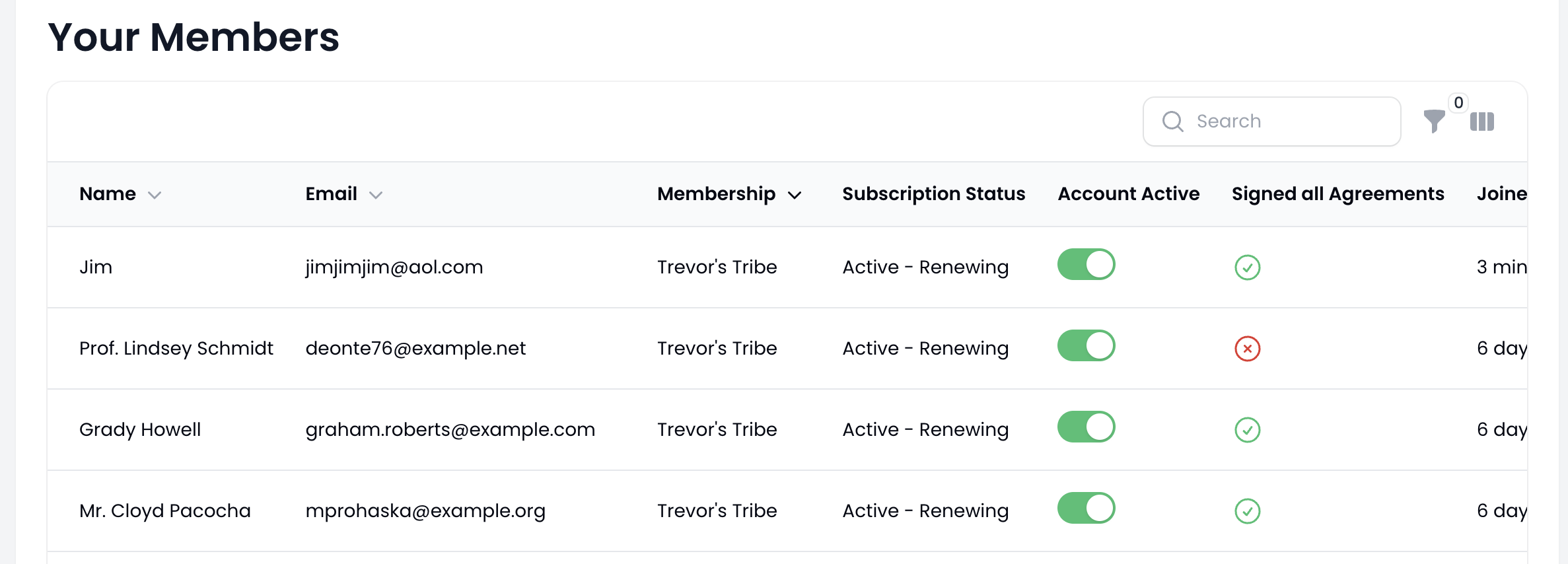Screen dimensions: 1568x564
Task: Toggle Grady Howell's Account Active switch
Action: tap(1086, 427)
